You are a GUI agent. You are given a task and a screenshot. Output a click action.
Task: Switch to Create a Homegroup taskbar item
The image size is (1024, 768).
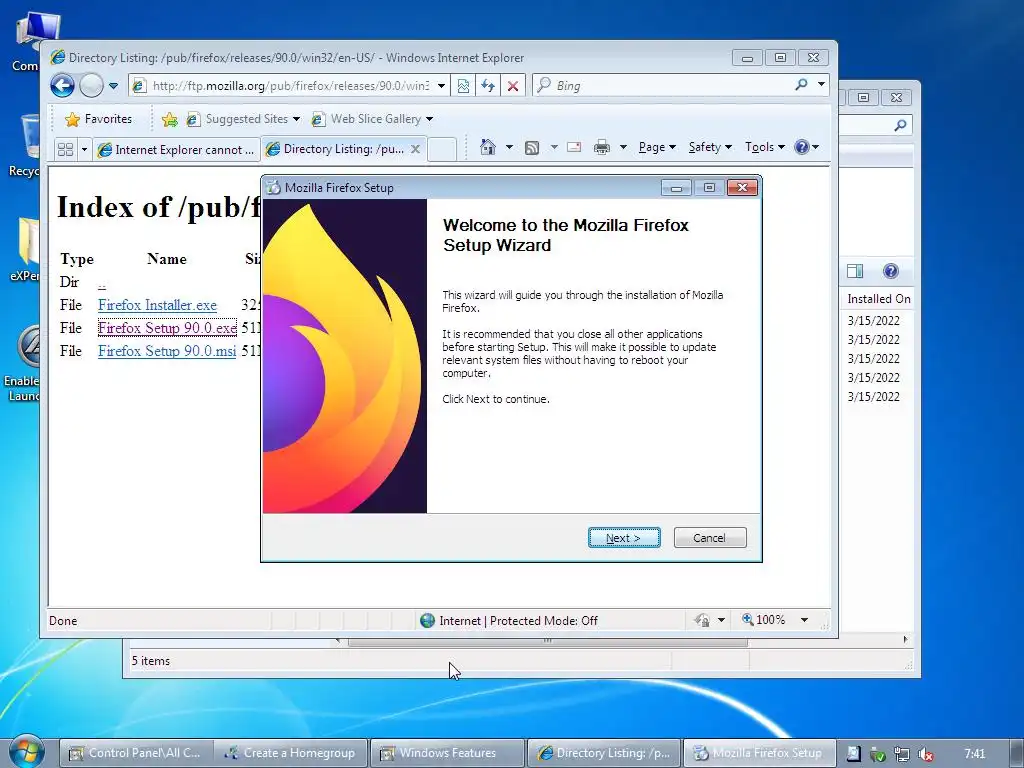click(290, 753)
